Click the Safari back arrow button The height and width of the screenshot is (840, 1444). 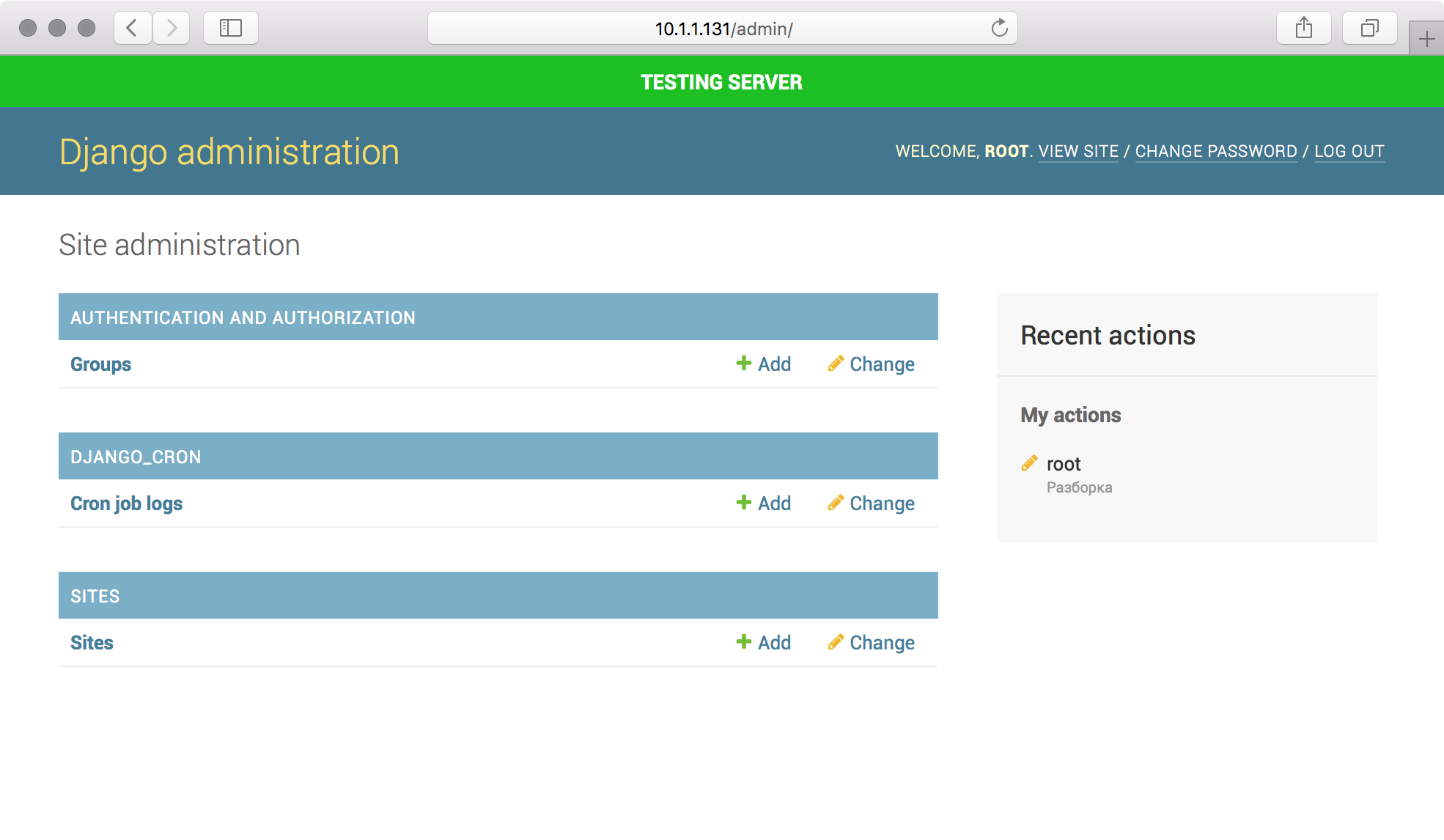(x=133, y=29)
